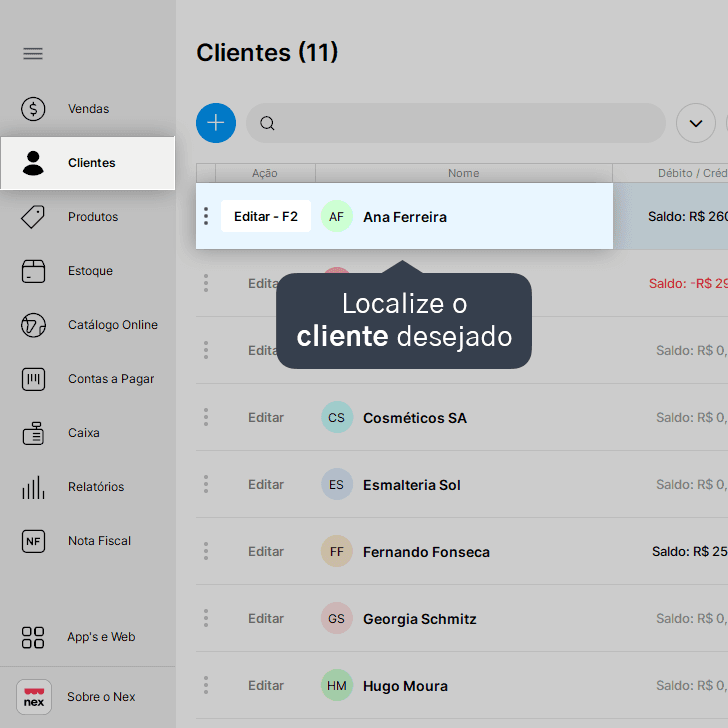728x728 pixels.
Task: Click Editar for Hugo Moura
Action: coord(266,685)
